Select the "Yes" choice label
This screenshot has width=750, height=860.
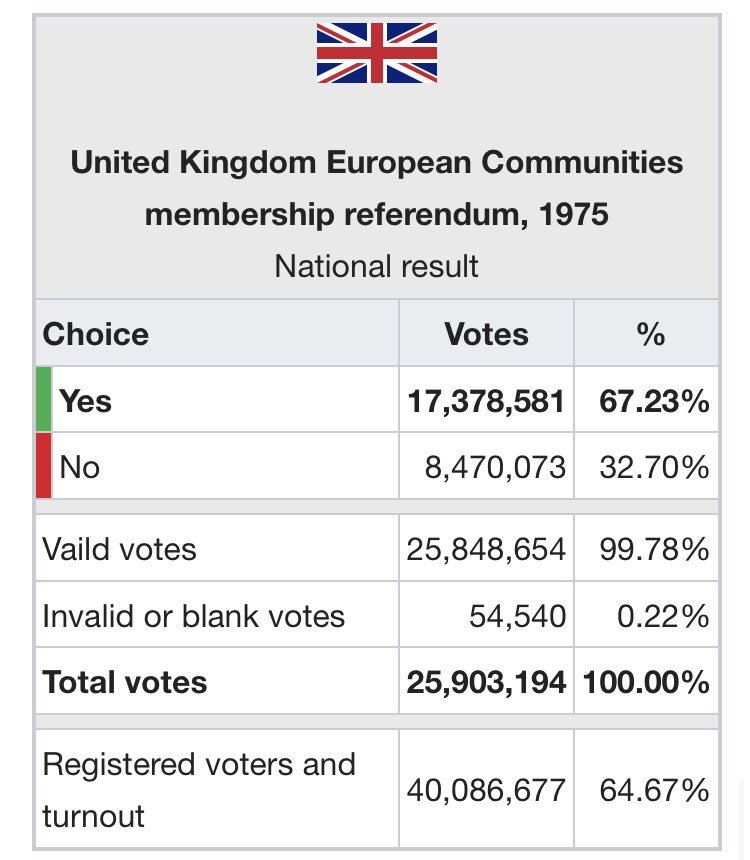pyautogui.click(x=86, y=401)
